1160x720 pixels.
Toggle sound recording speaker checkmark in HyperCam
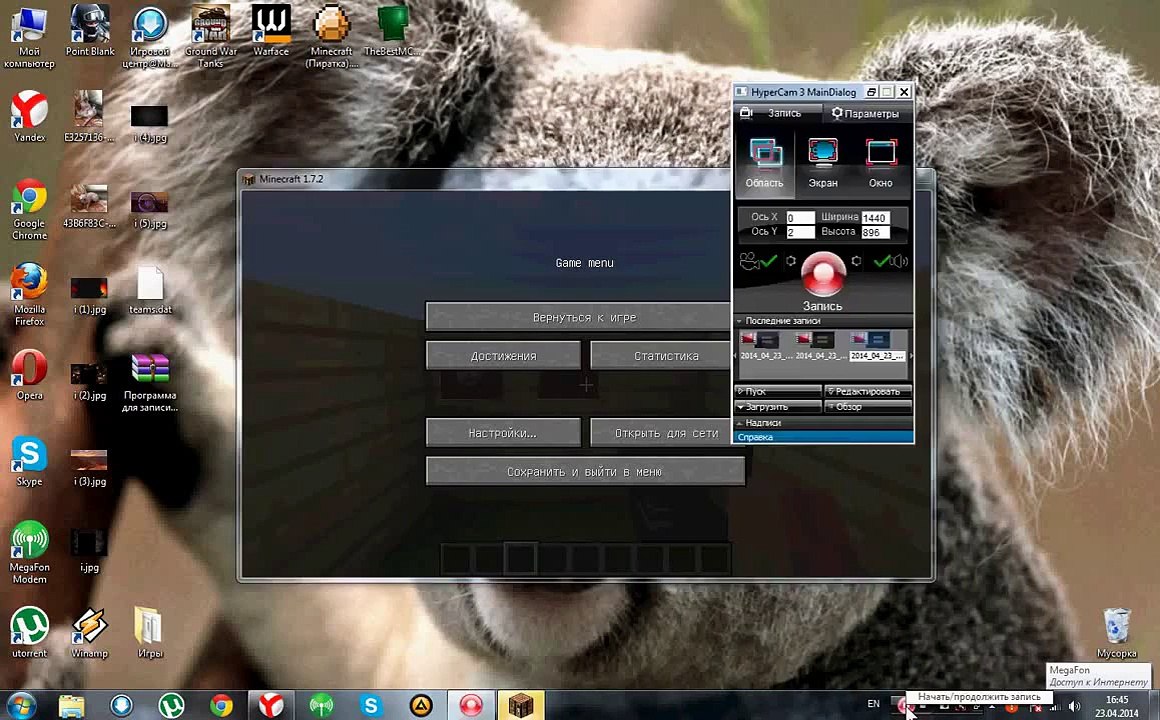pos(890,261)
